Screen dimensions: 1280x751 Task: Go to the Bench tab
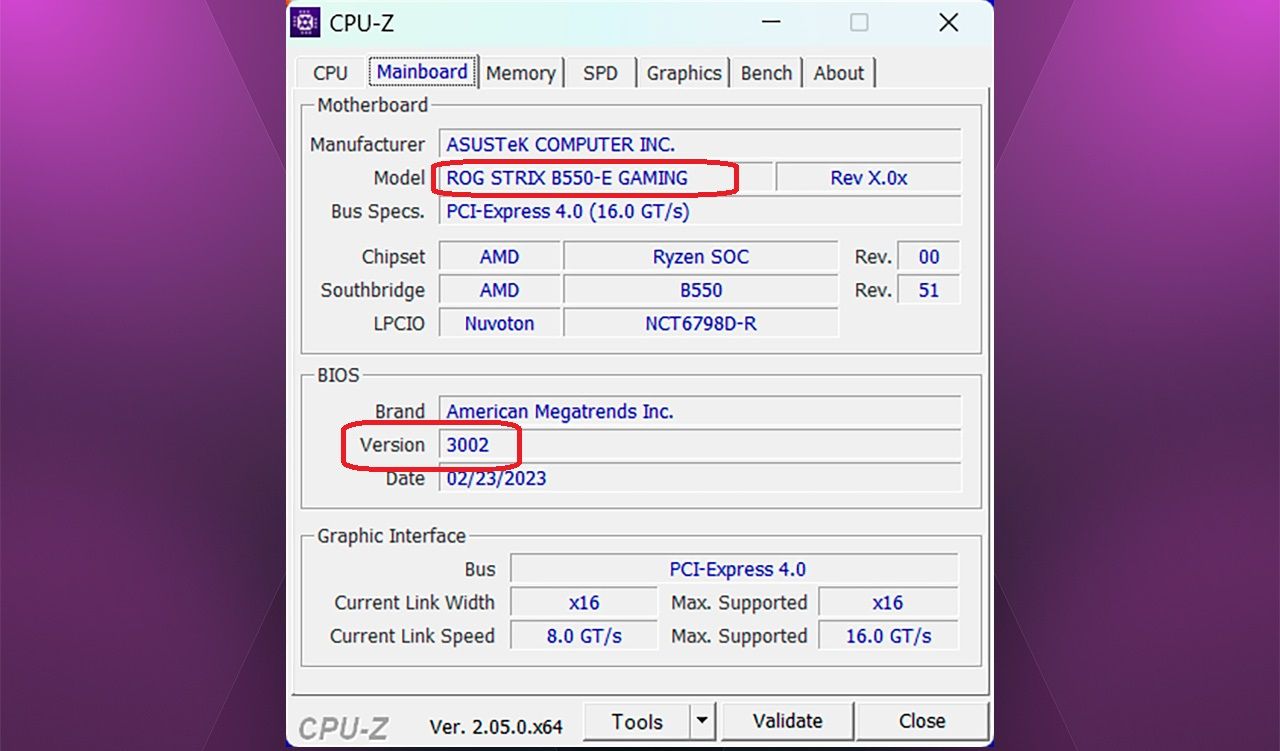click(766, 73)
